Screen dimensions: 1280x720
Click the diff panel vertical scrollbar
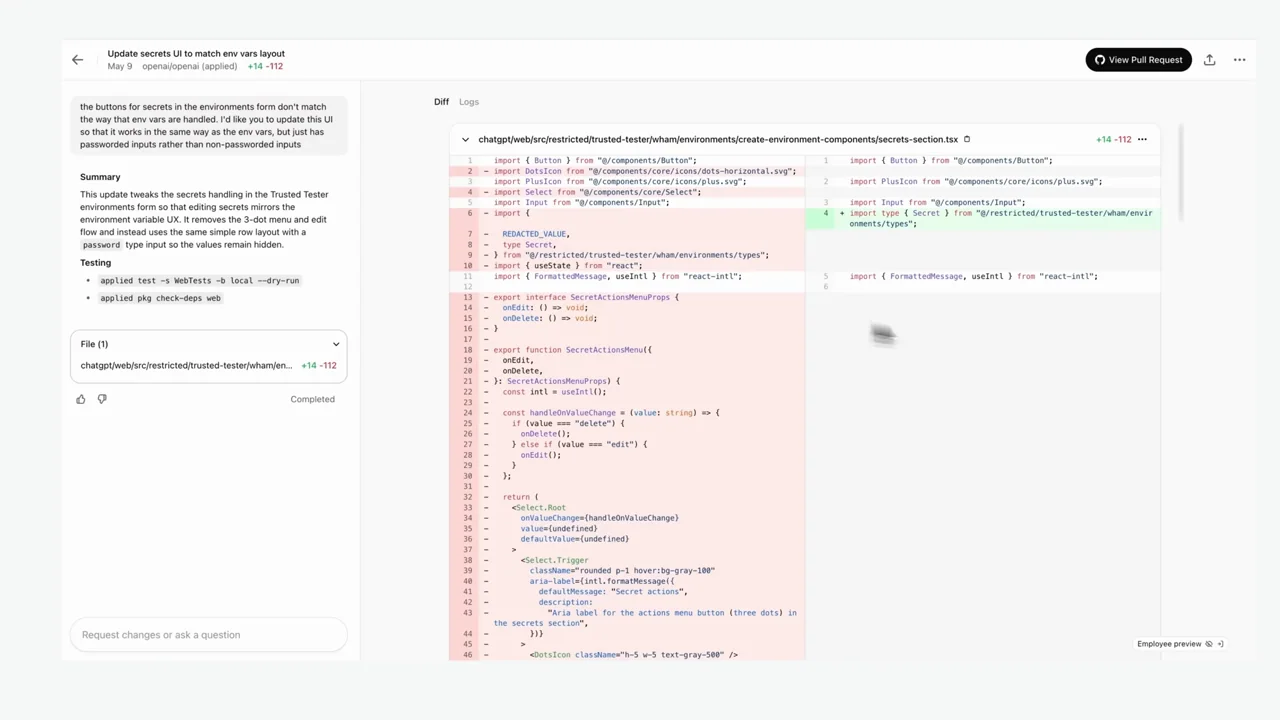click(x=1181, y=172)
